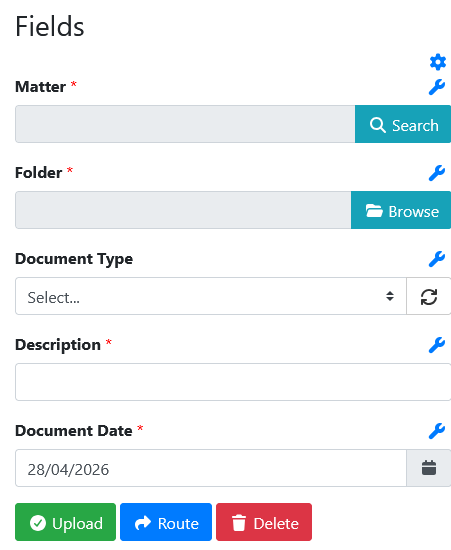Open the calendar date picker
The image size is (451, 550).
[x=429, y=468]
